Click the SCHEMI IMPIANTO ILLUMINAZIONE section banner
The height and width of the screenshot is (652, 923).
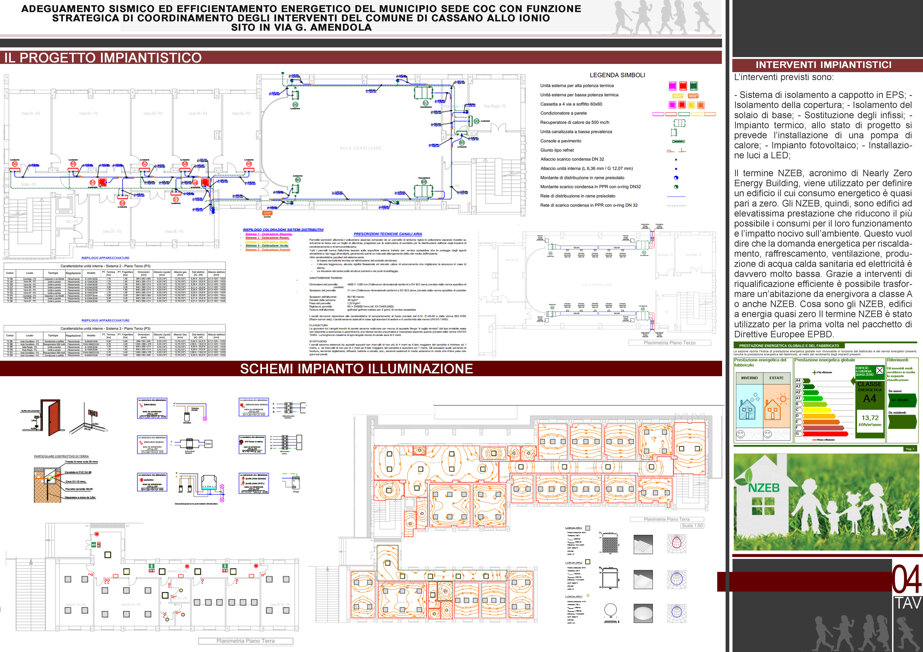click(x=360, y=369)
